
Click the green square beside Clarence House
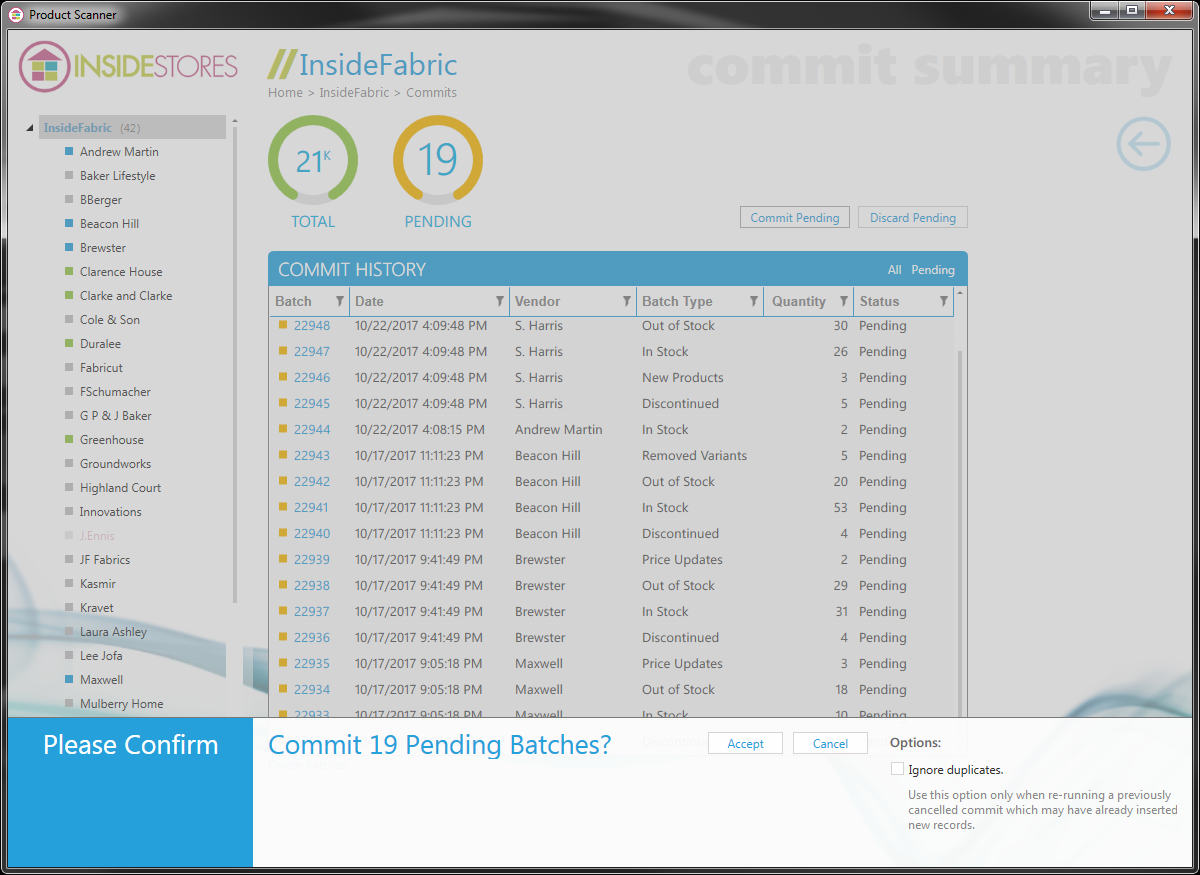(69, 272)
